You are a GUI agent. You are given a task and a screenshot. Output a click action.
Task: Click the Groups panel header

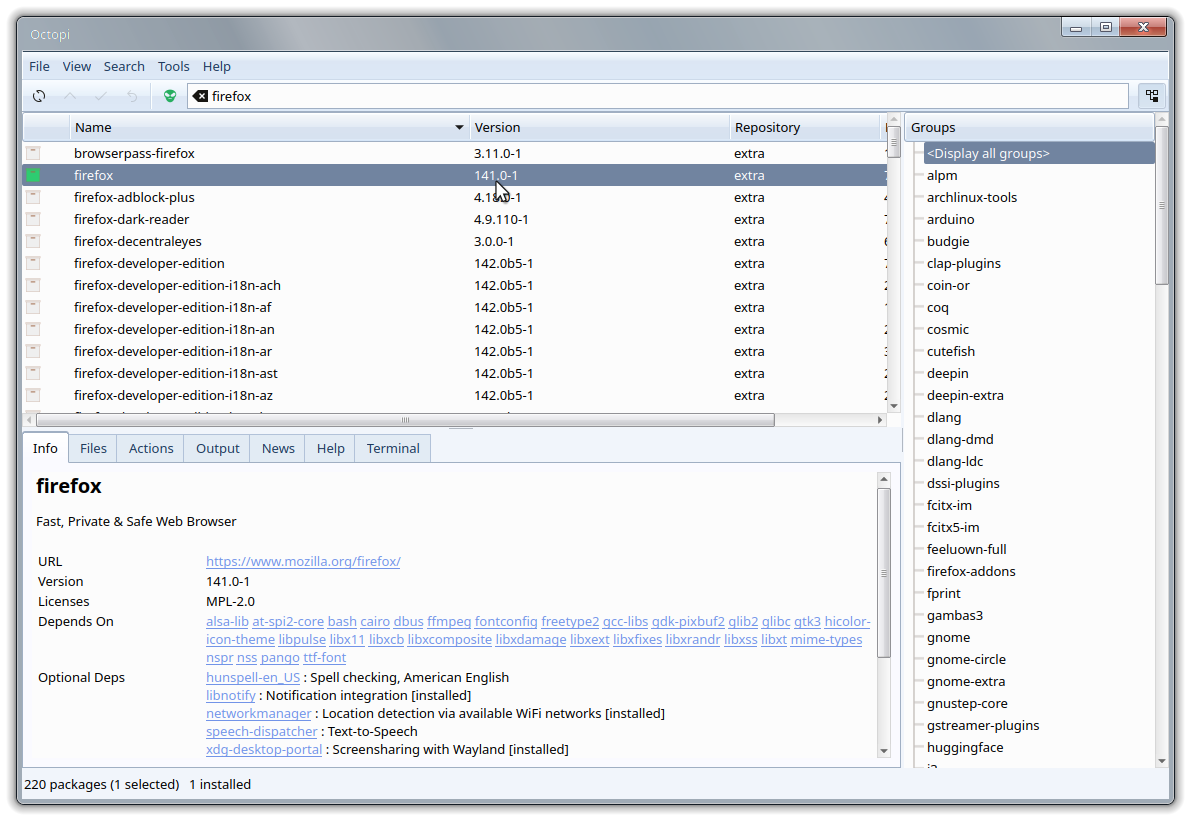click(1028, 128)
